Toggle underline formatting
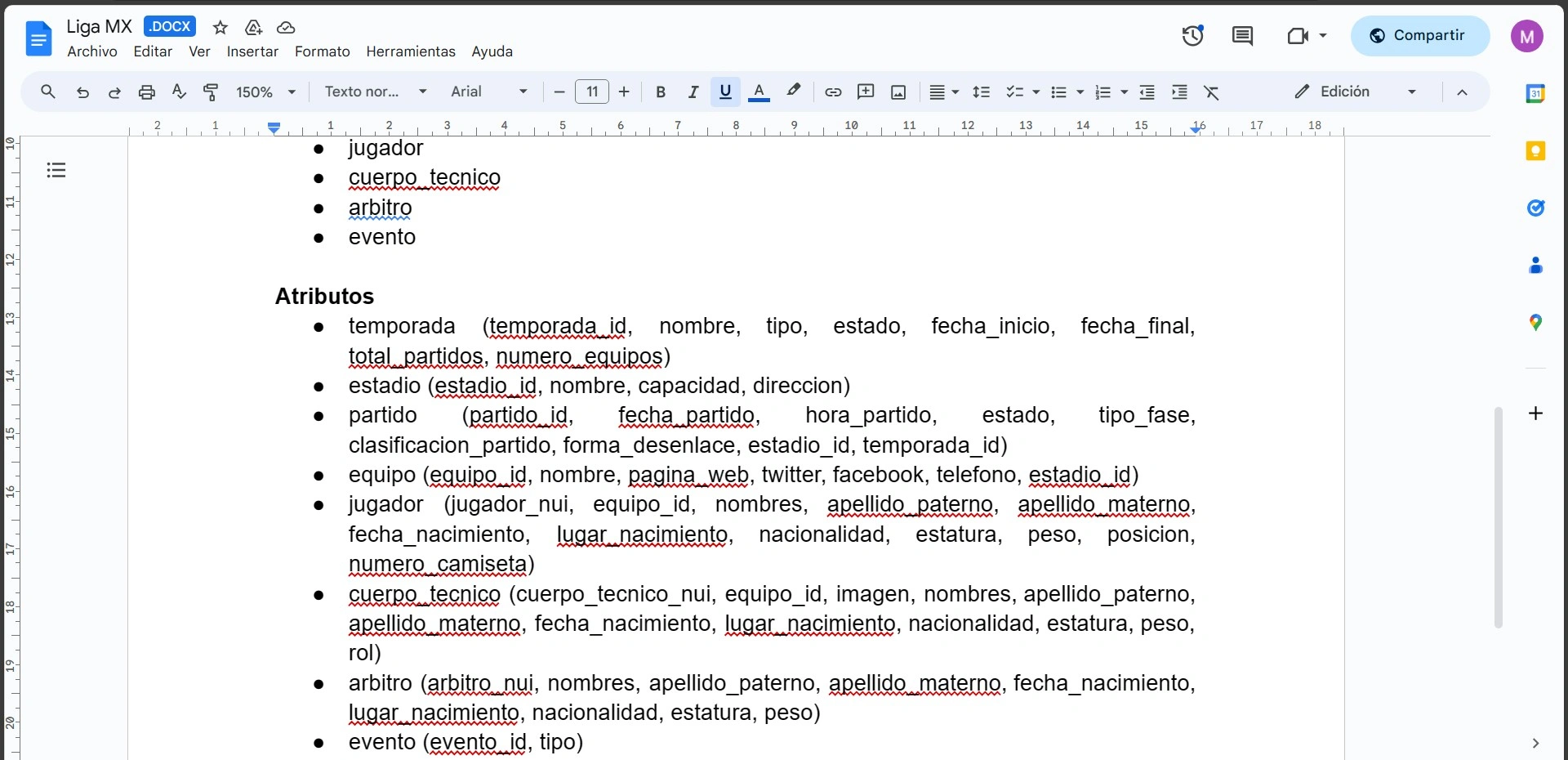 click(725, 92)
